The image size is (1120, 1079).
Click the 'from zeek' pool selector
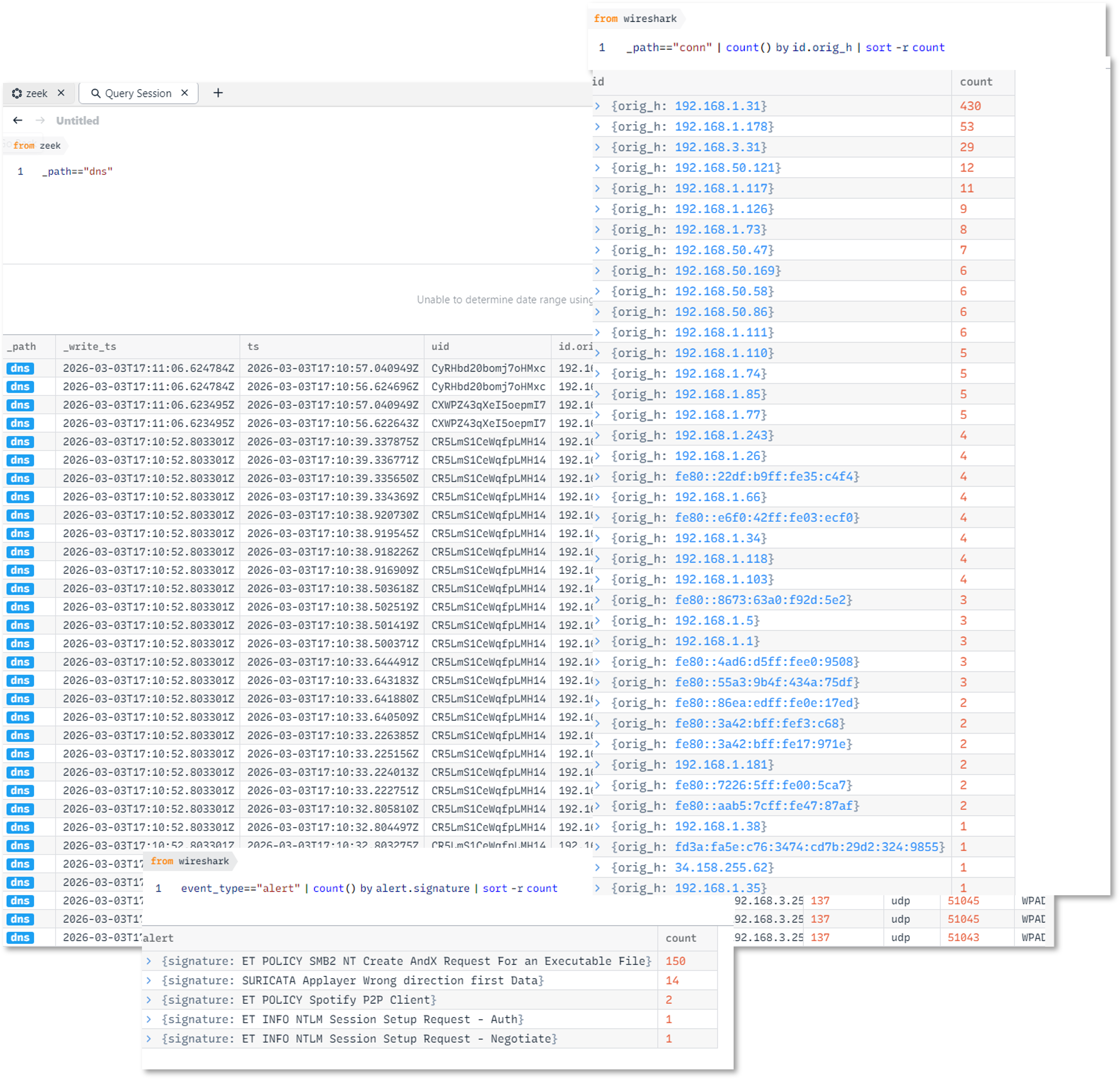click(36, 146)
